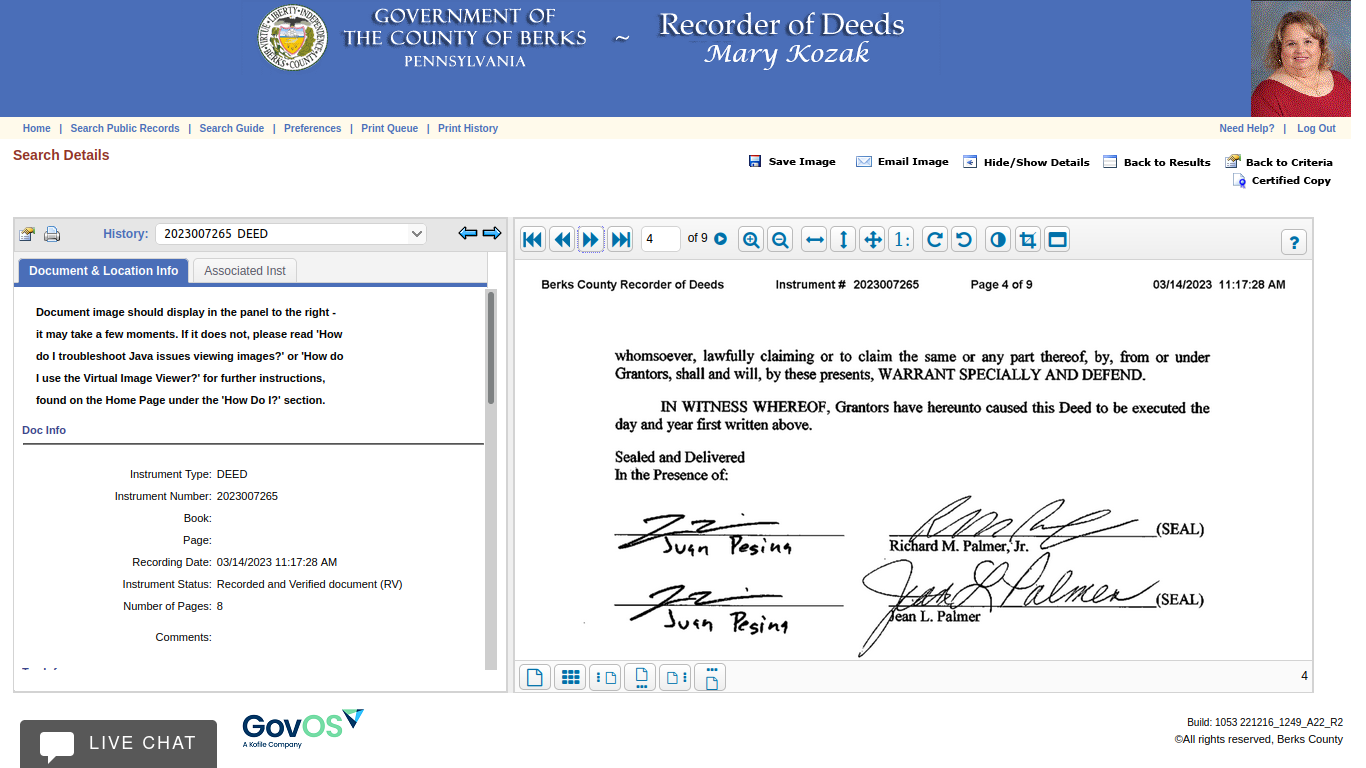The height and width of the screenshot is (768, 1366).
Task: Rotate image counterclockwise
Action: tap(964, 239)
